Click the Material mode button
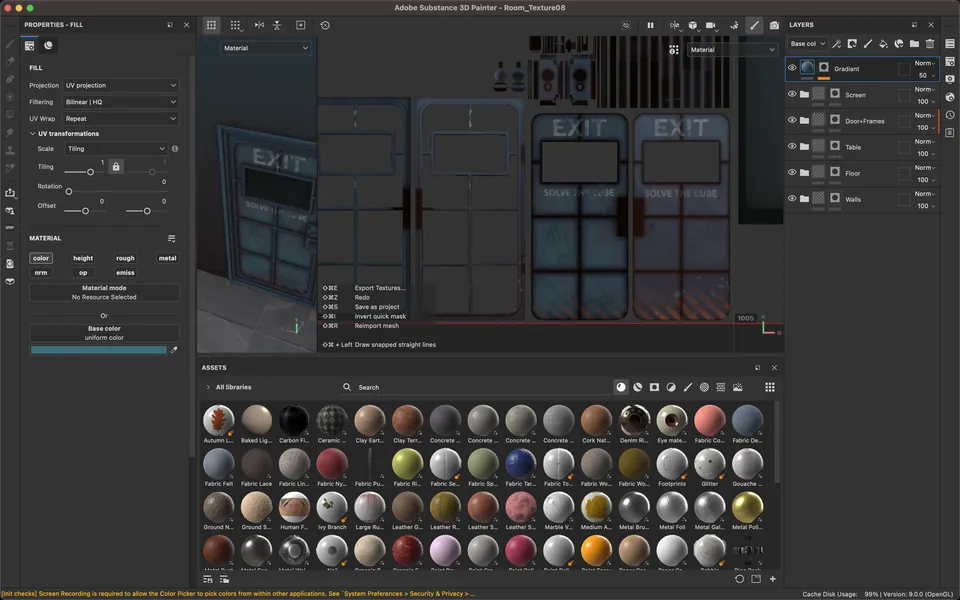This screenshot has height=600, width=960. (x=104, y=292)
